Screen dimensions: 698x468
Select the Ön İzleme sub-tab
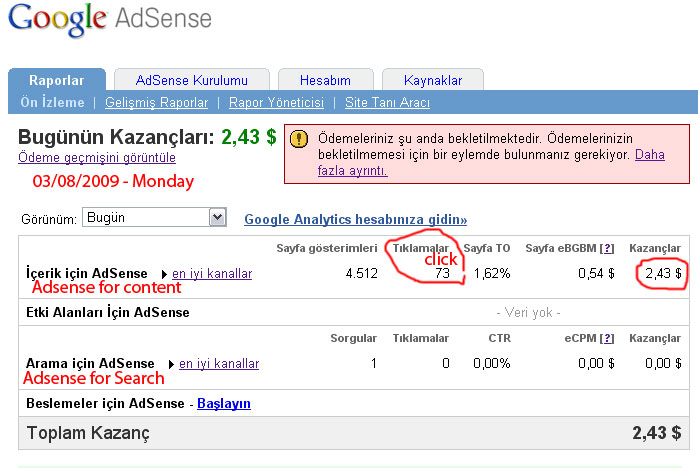[52, 102]
